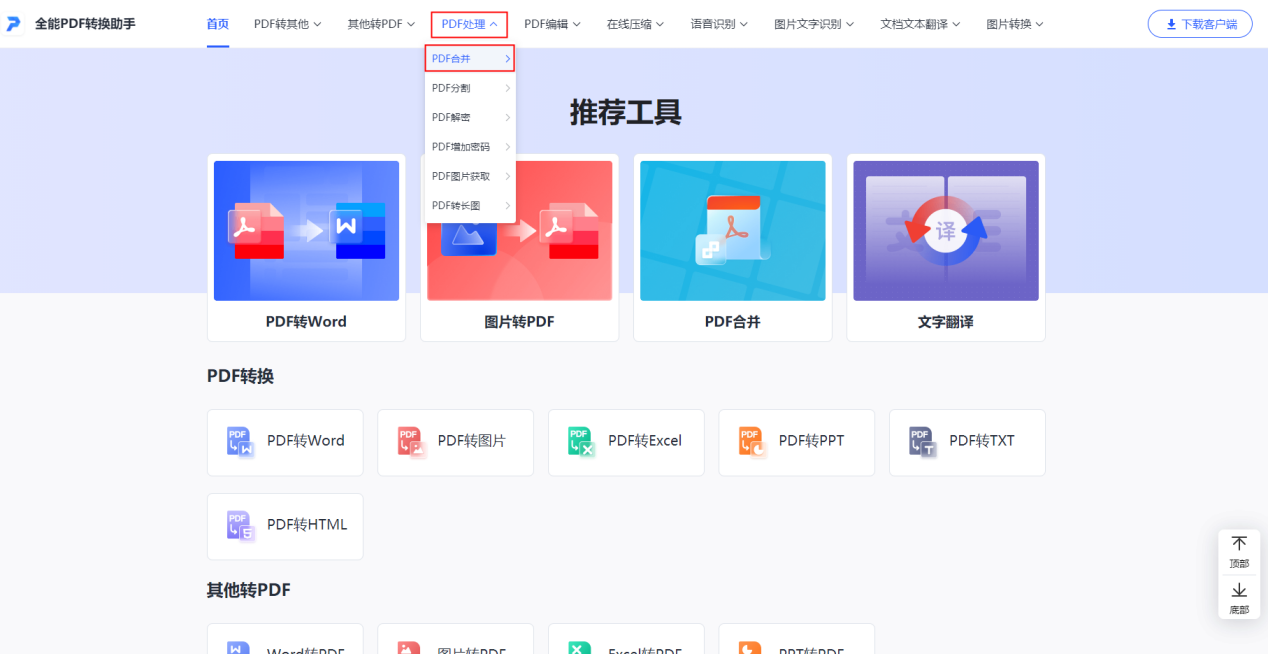This screenshot has height=654, width=1268.
Task: Select the PDF转Word tool icon
Action: [238, 442]
